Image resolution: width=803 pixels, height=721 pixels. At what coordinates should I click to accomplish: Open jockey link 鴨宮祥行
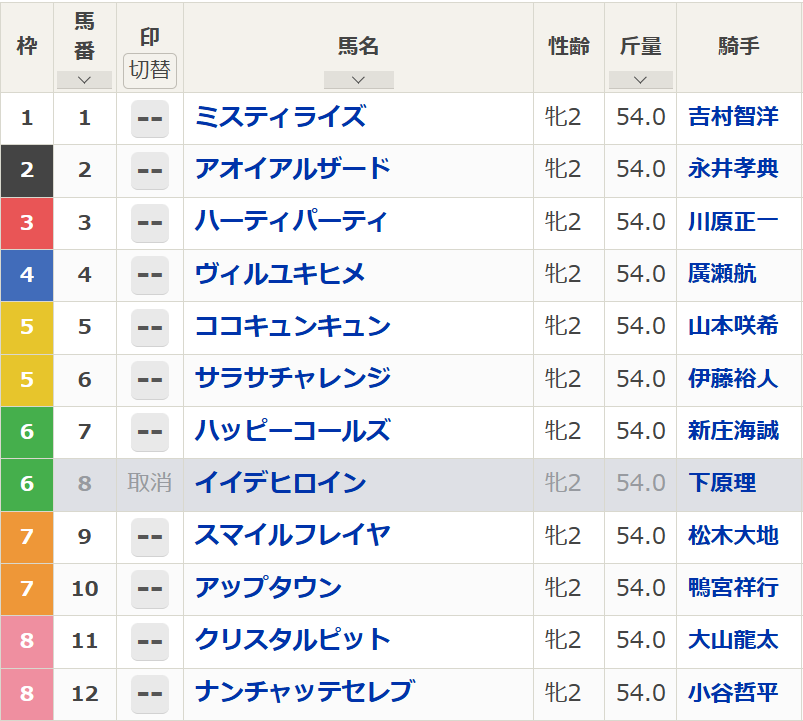[x=733, y=588]
